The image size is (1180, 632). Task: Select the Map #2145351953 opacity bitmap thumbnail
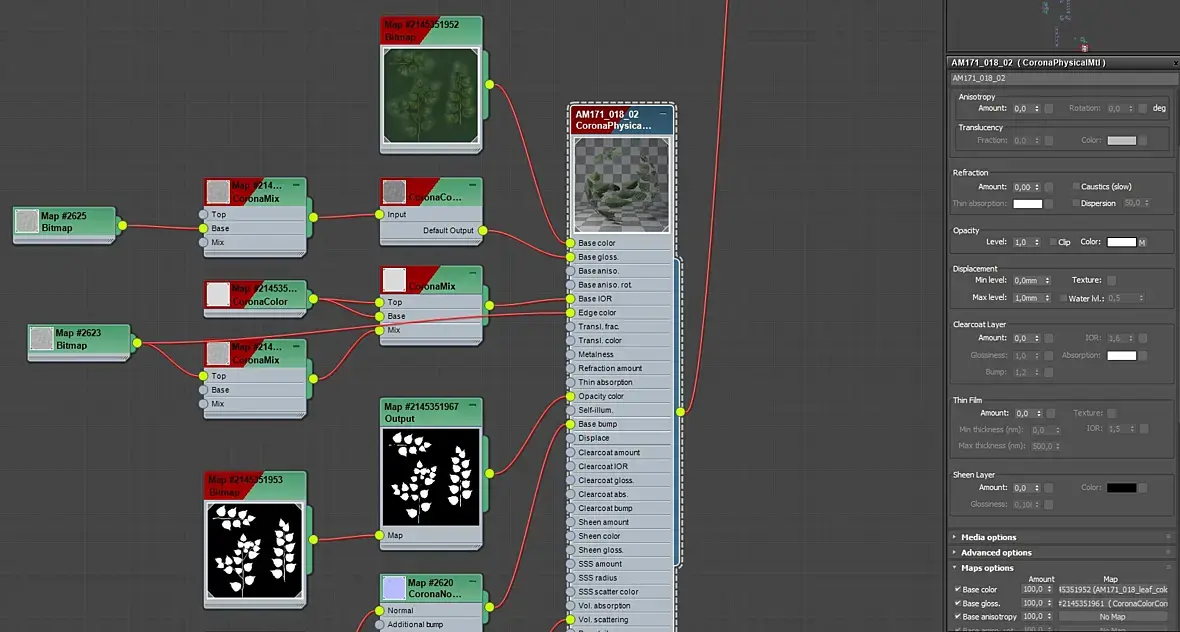(x=254, y=551)
